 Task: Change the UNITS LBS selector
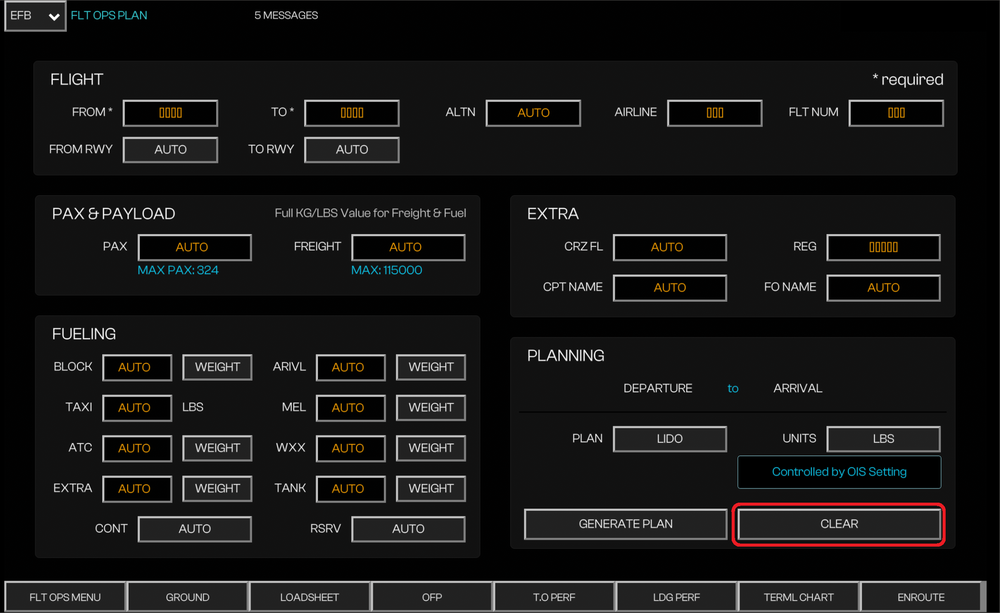[883, 439]
